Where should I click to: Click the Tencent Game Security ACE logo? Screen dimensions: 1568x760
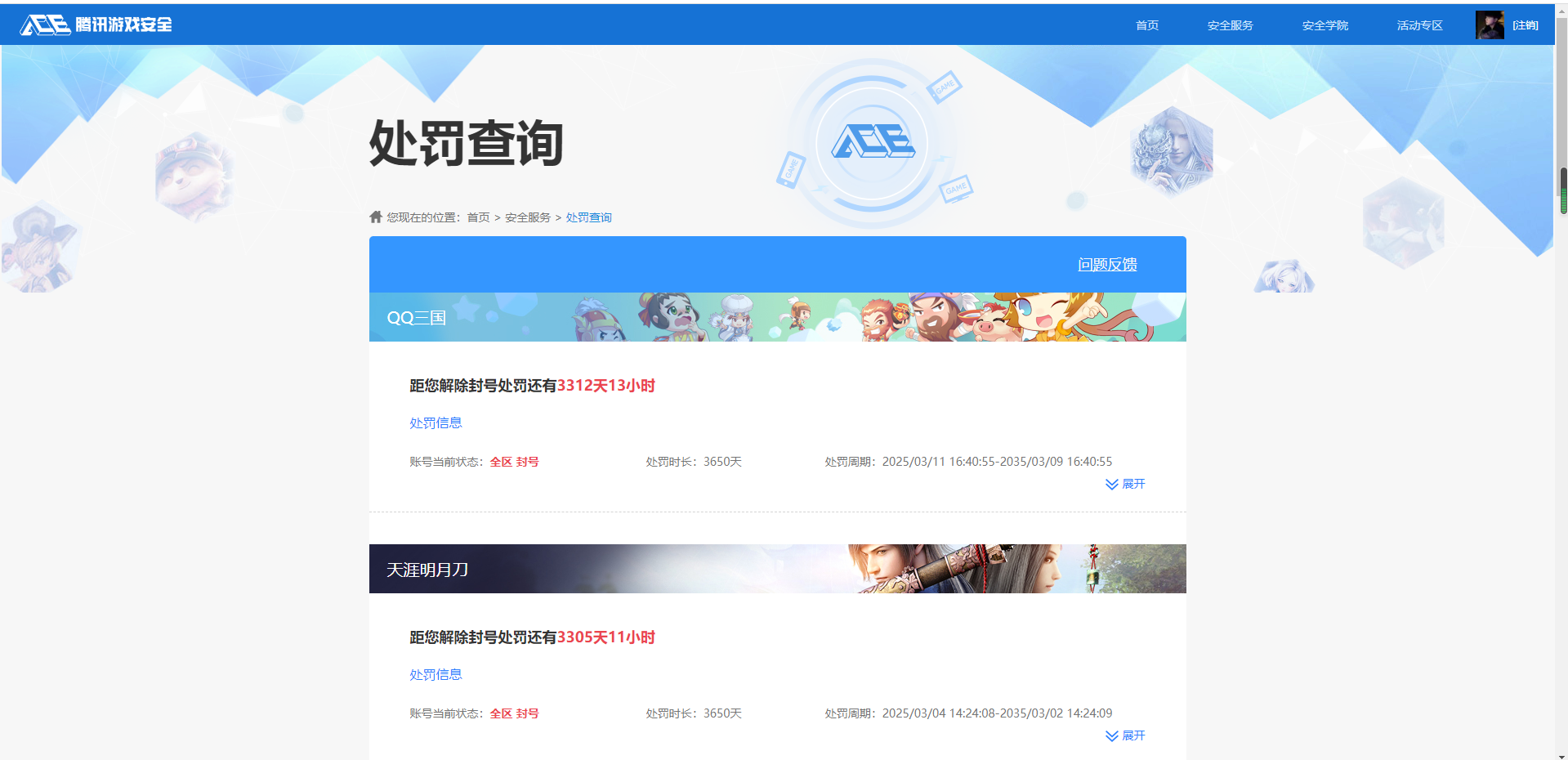coord(96,25)
